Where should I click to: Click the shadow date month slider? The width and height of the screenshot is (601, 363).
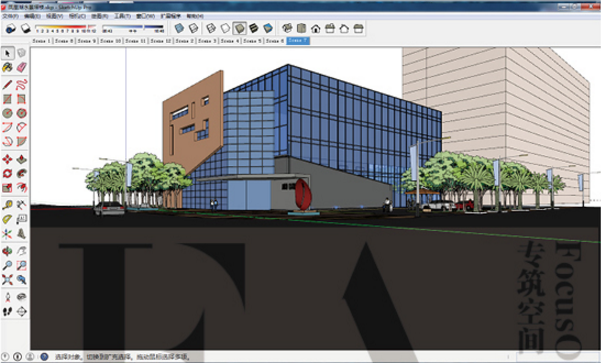(x=66, y=28)
